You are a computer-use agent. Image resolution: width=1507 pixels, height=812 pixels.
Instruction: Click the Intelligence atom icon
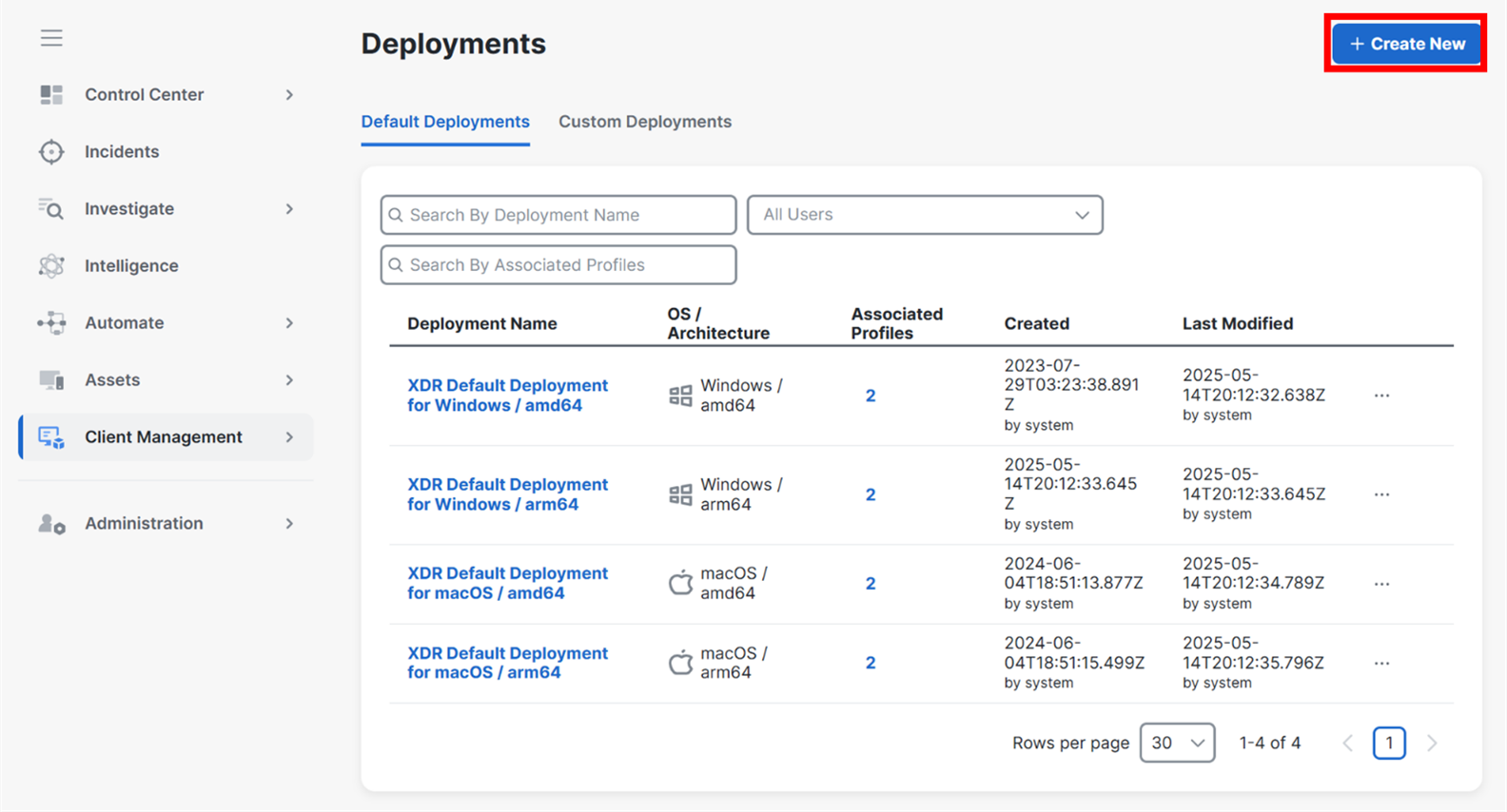51,266
